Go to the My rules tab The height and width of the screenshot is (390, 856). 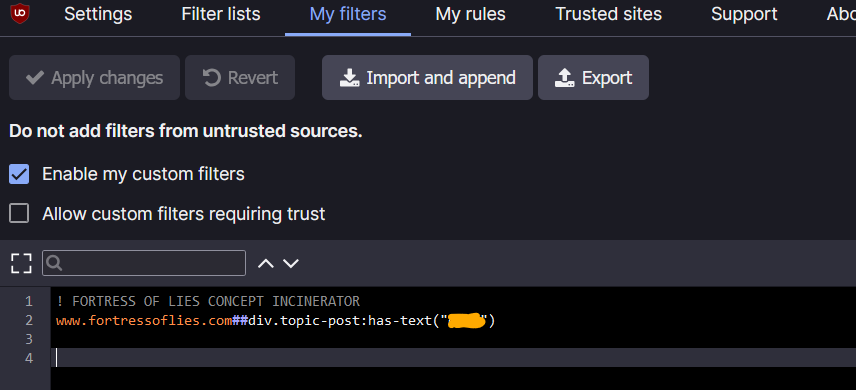[471, 14]
